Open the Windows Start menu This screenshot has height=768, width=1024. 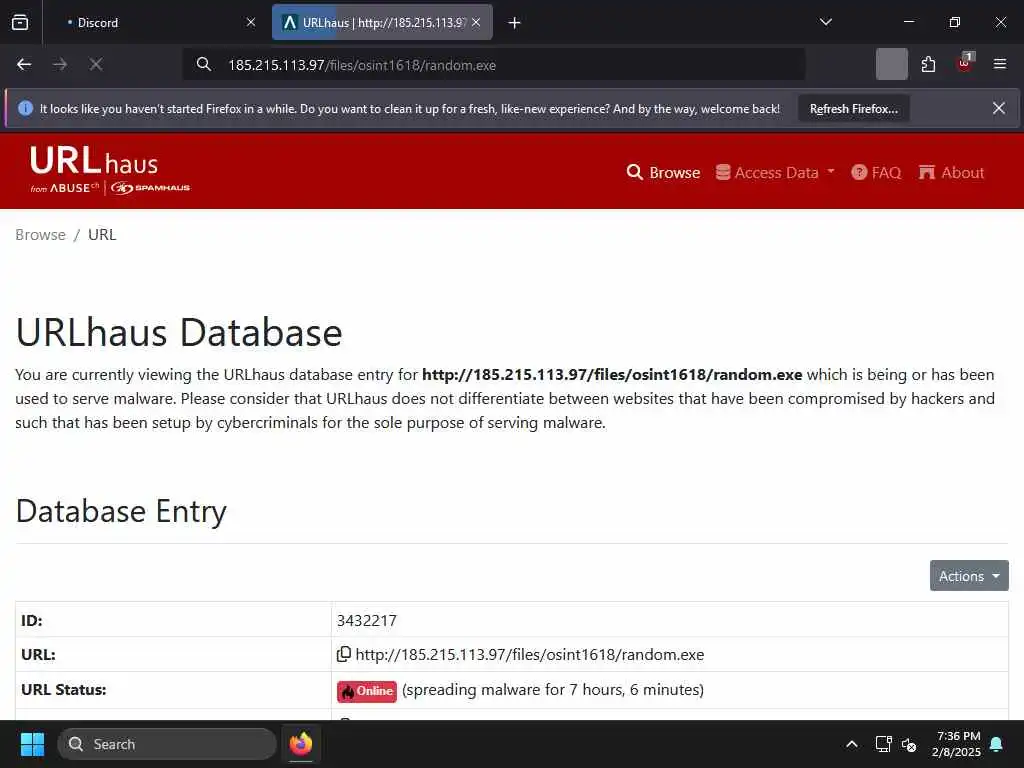point(32,744)
